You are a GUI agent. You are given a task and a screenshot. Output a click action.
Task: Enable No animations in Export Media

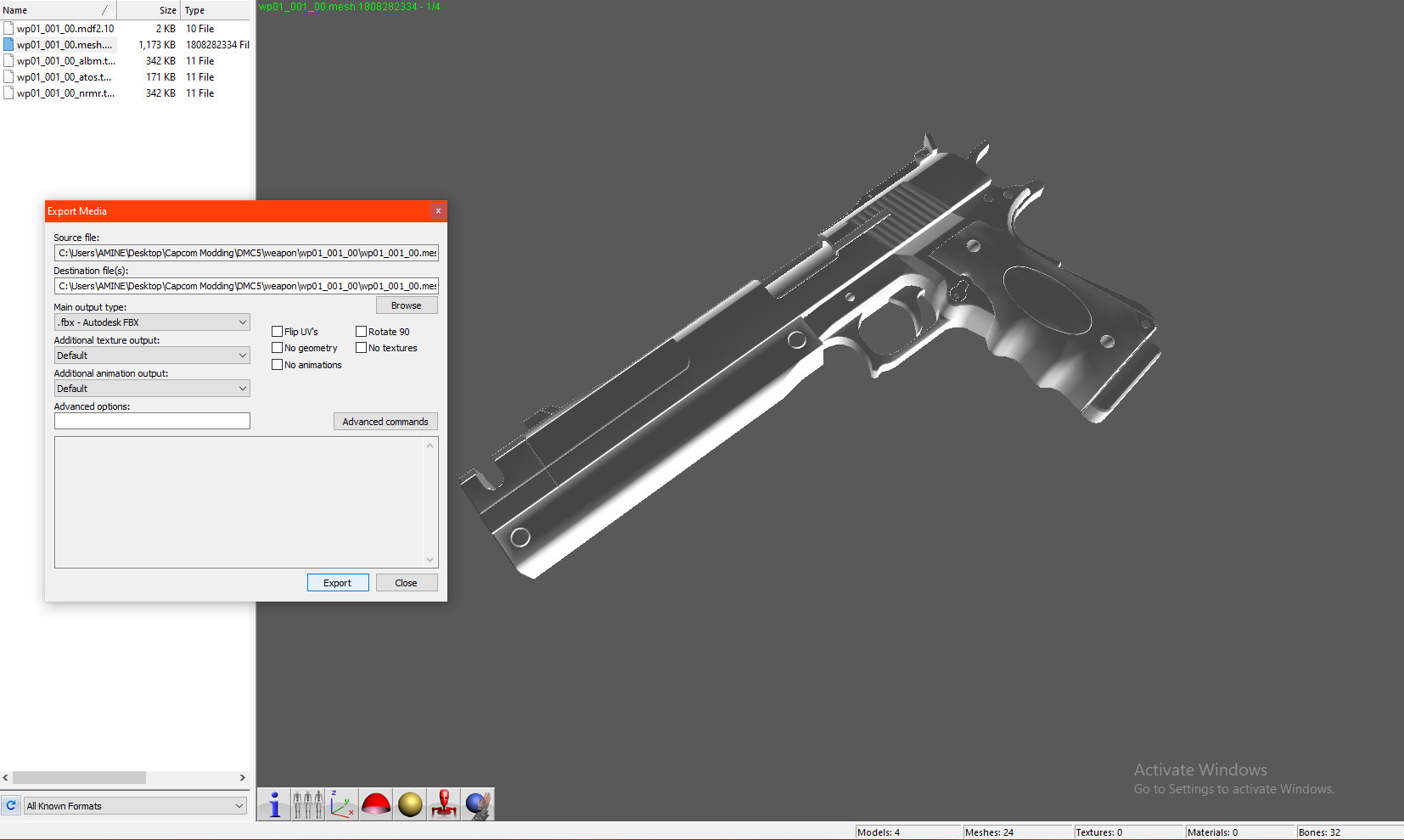[x=278, y=364]
